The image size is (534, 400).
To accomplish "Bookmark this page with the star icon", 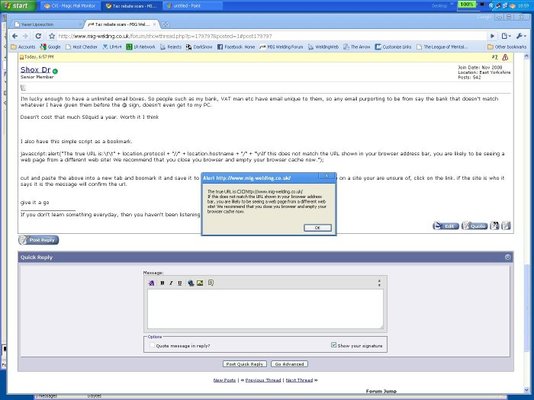I will pos(52,36).
